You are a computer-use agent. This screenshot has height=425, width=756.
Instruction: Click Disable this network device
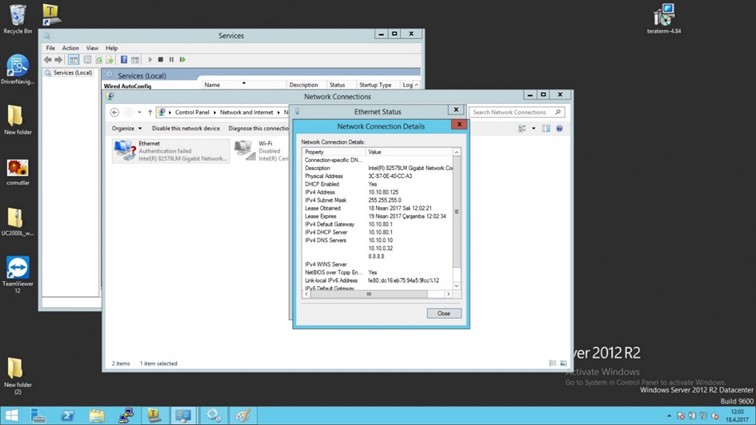(186, 128)
